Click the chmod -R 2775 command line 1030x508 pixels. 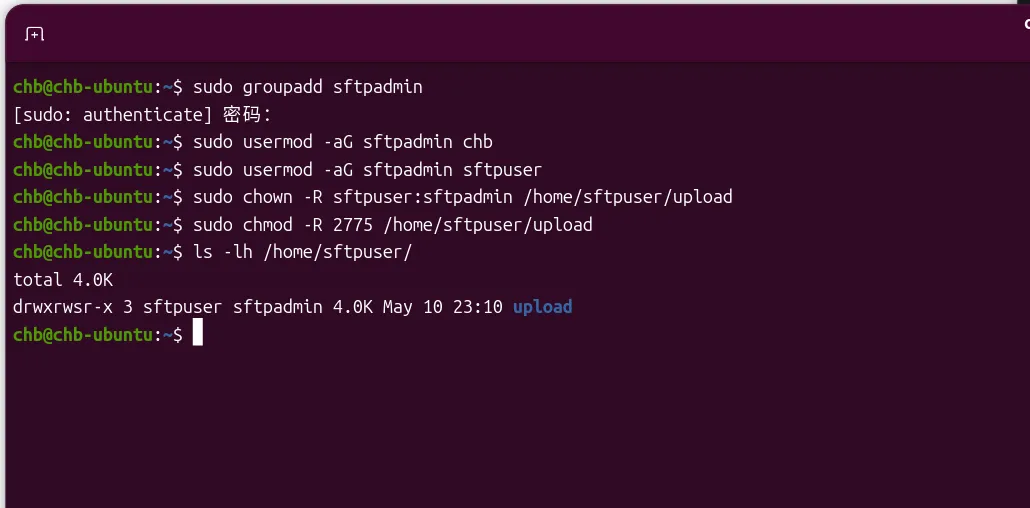click(393, 225)
